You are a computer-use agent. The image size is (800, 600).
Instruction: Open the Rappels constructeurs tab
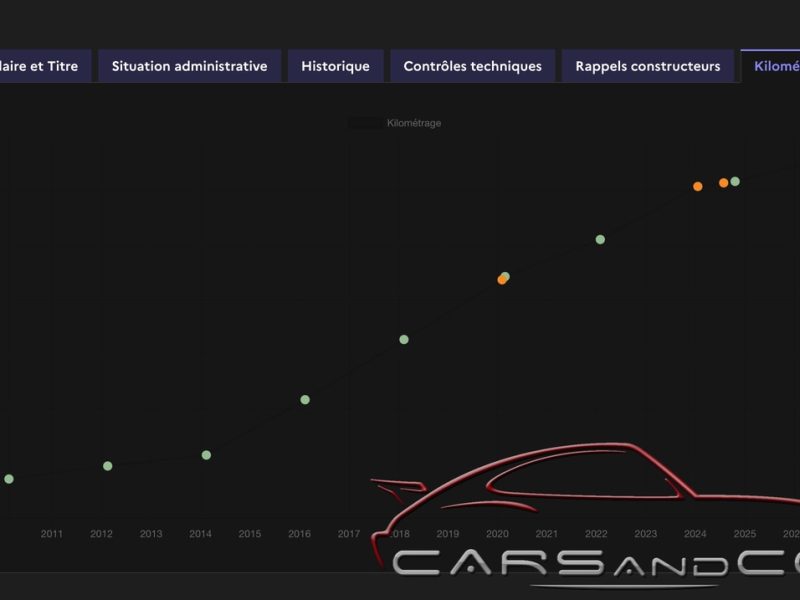pyautogui.click(x=647, y=66)
